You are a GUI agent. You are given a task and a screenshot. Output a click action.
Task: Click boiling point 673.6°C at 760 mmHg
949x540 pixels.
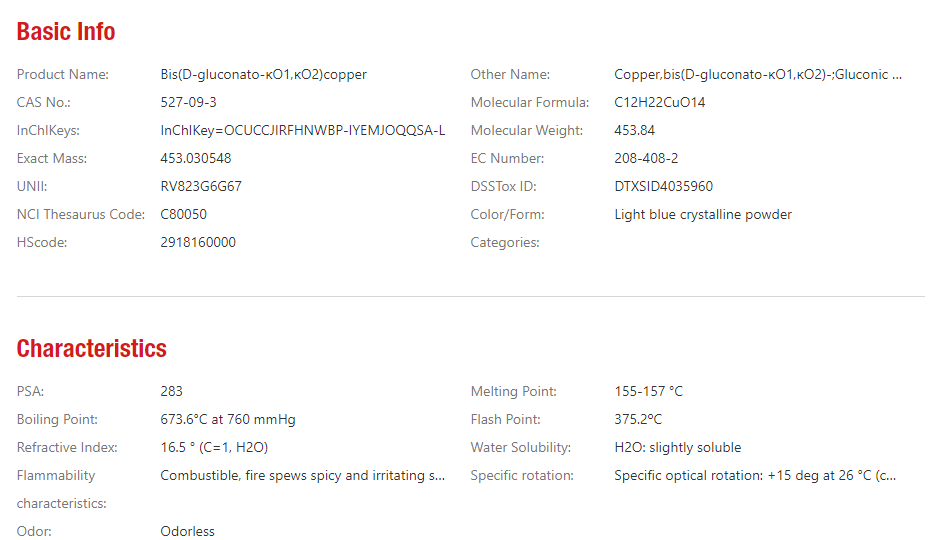click(x=228, y=419)
